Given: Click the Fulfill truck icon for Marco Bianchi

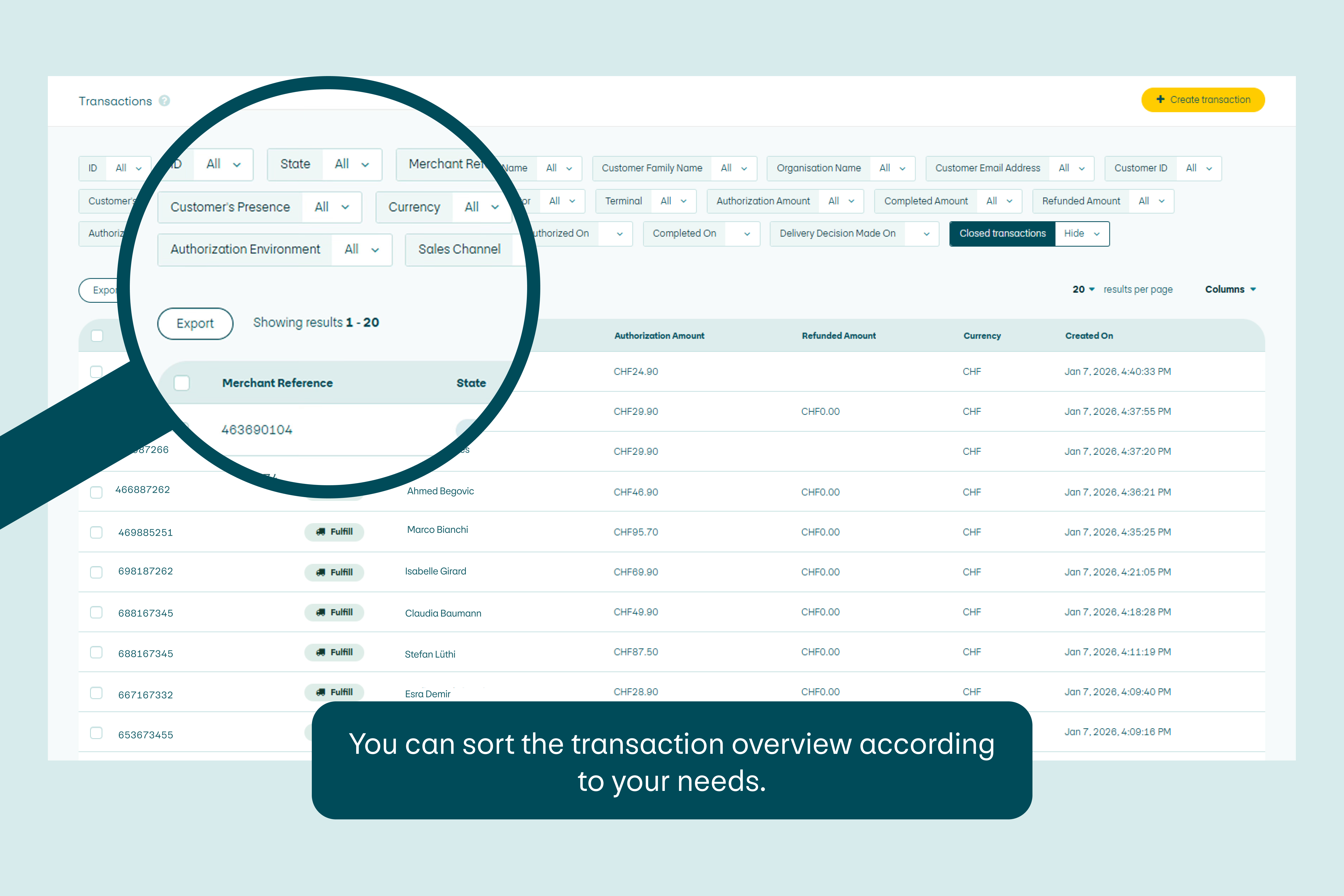Looking at the screenshot, I should coord(321,531).
